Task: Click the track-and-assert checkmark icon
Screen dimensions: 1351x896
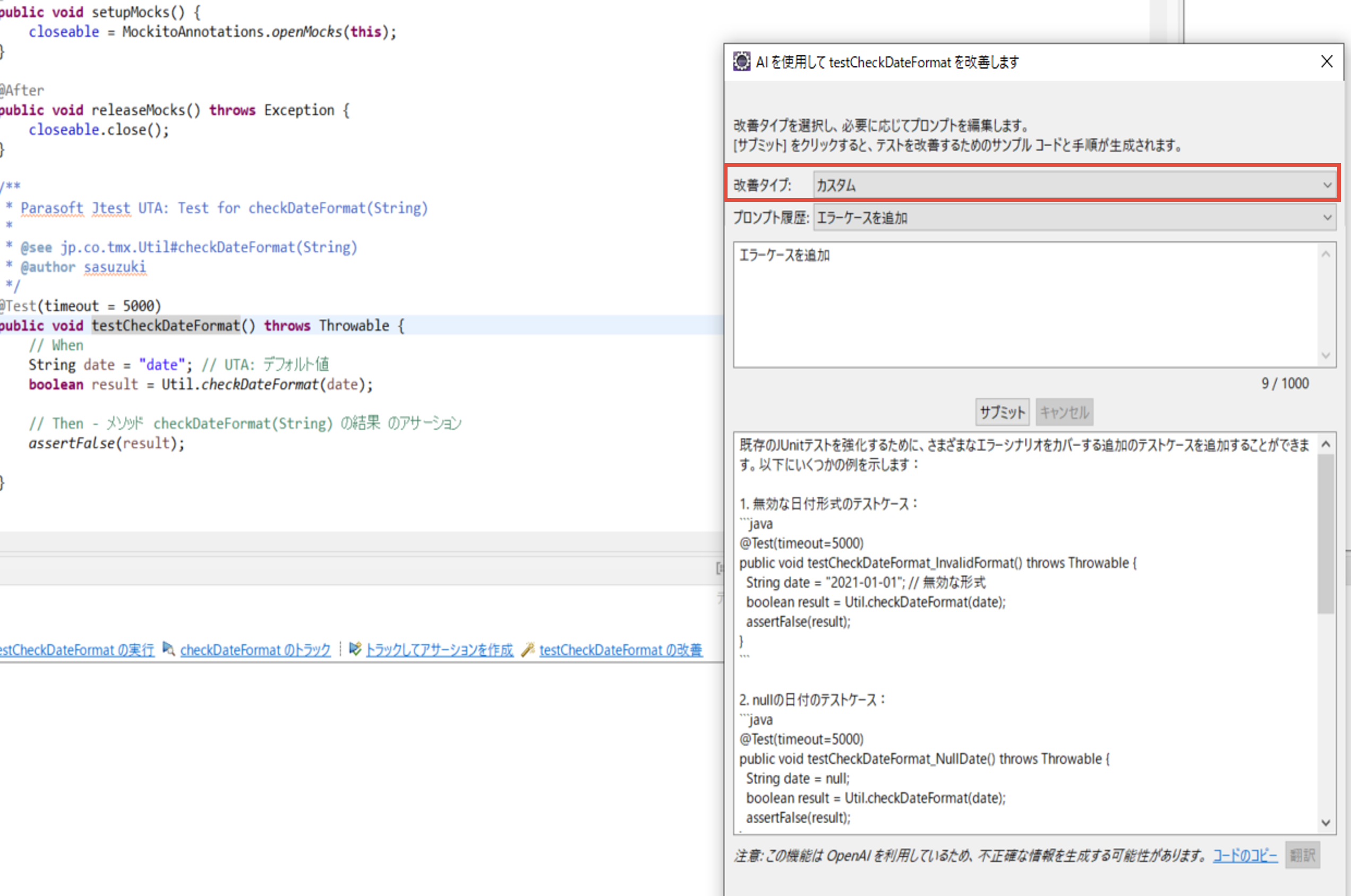Action: point(355,649)
